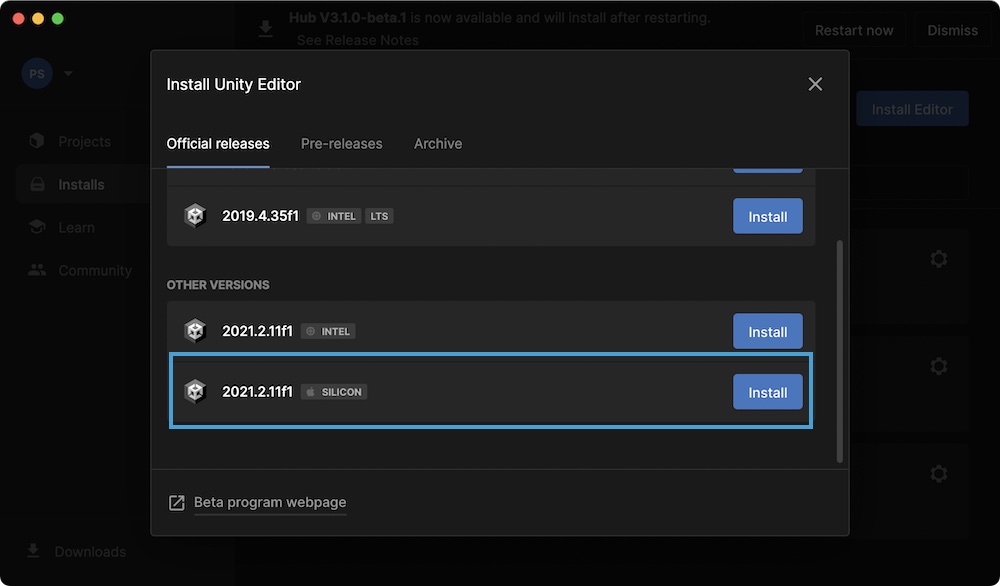
Task: Click the INTEL badge on 2019.4.35f1 row
Action: click(334, 216)
